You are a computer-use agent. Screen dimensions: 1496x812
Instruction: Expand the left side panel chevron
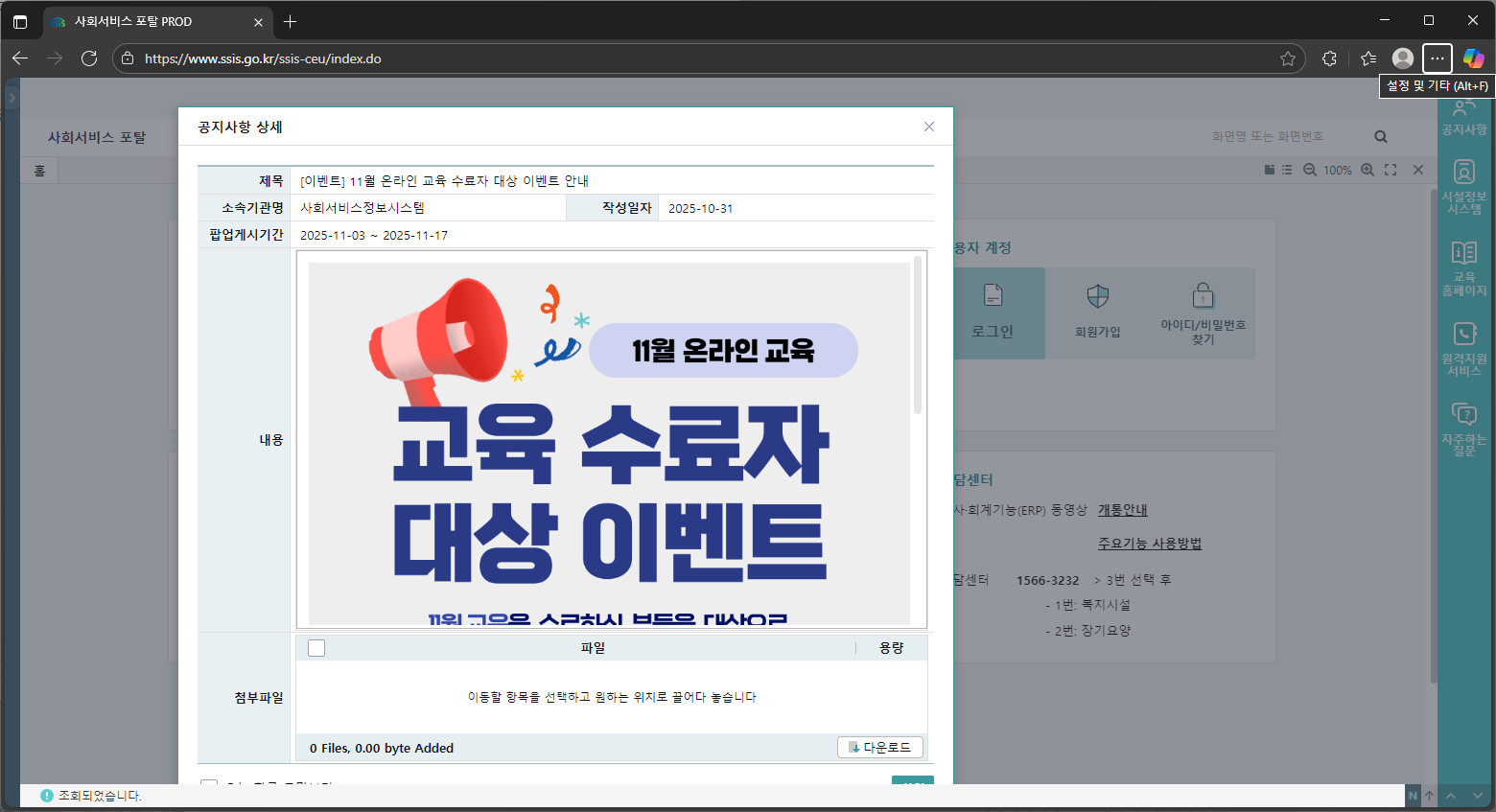click(12, 98)
